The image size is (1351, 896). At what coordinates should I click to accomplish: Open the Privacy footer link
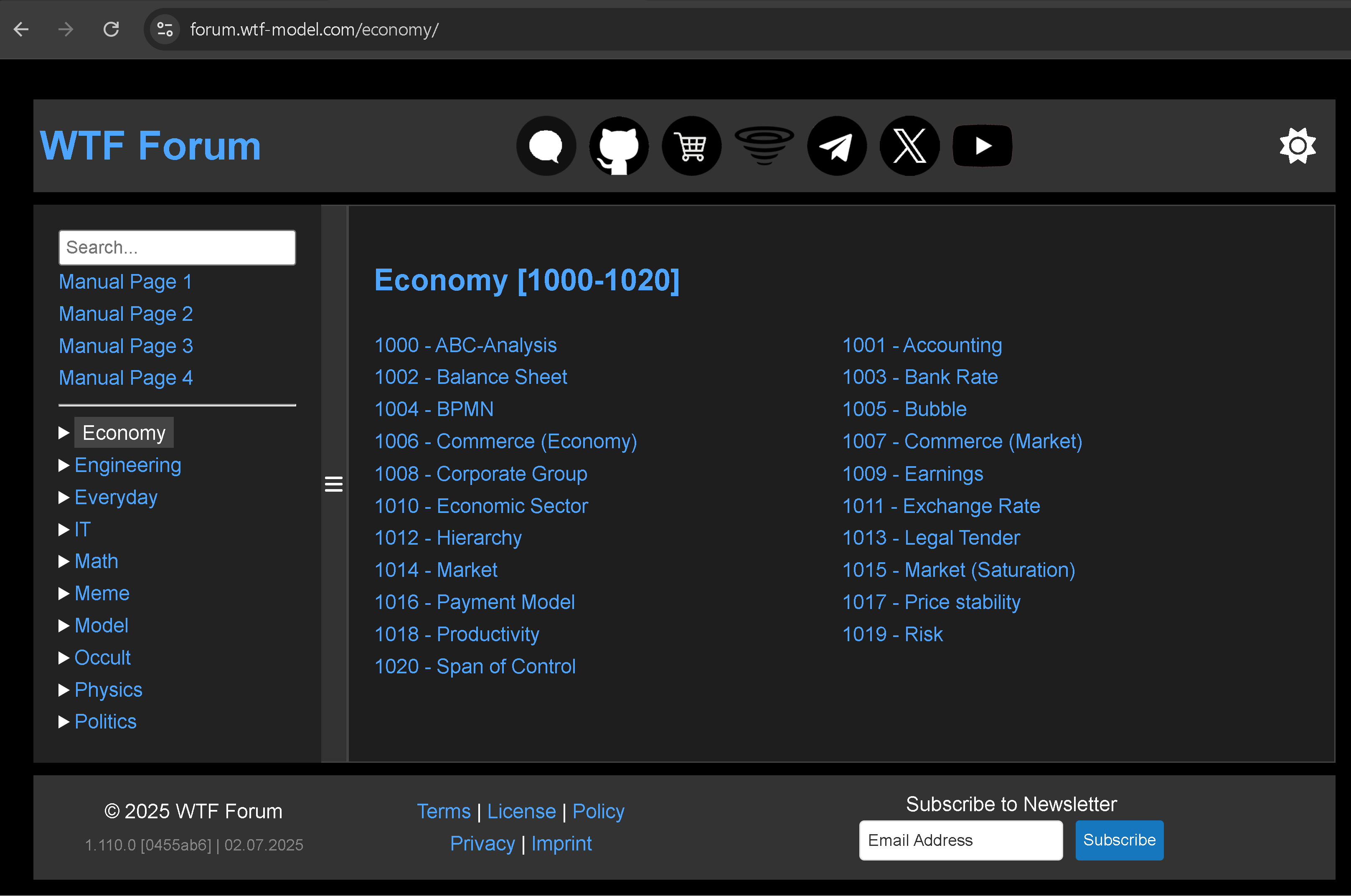coord(482,843)
